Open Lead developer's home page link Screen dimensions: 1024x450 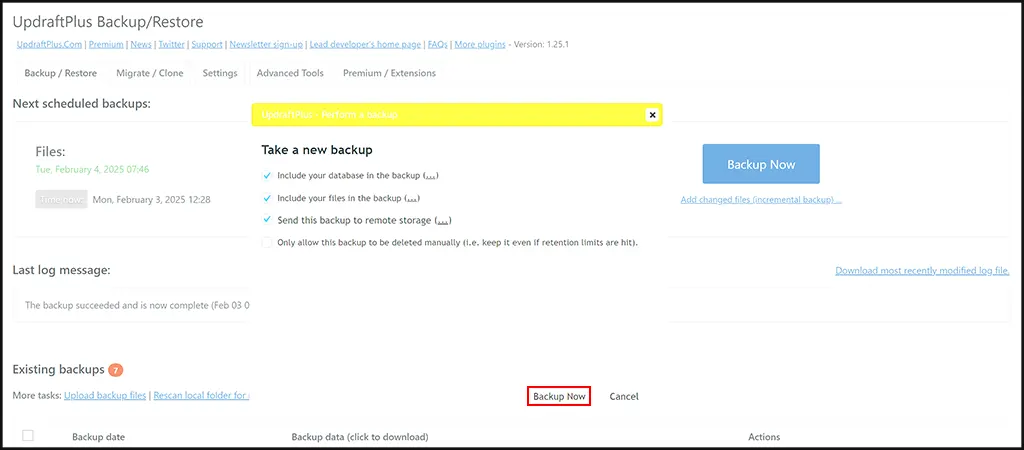pos(365,44)
